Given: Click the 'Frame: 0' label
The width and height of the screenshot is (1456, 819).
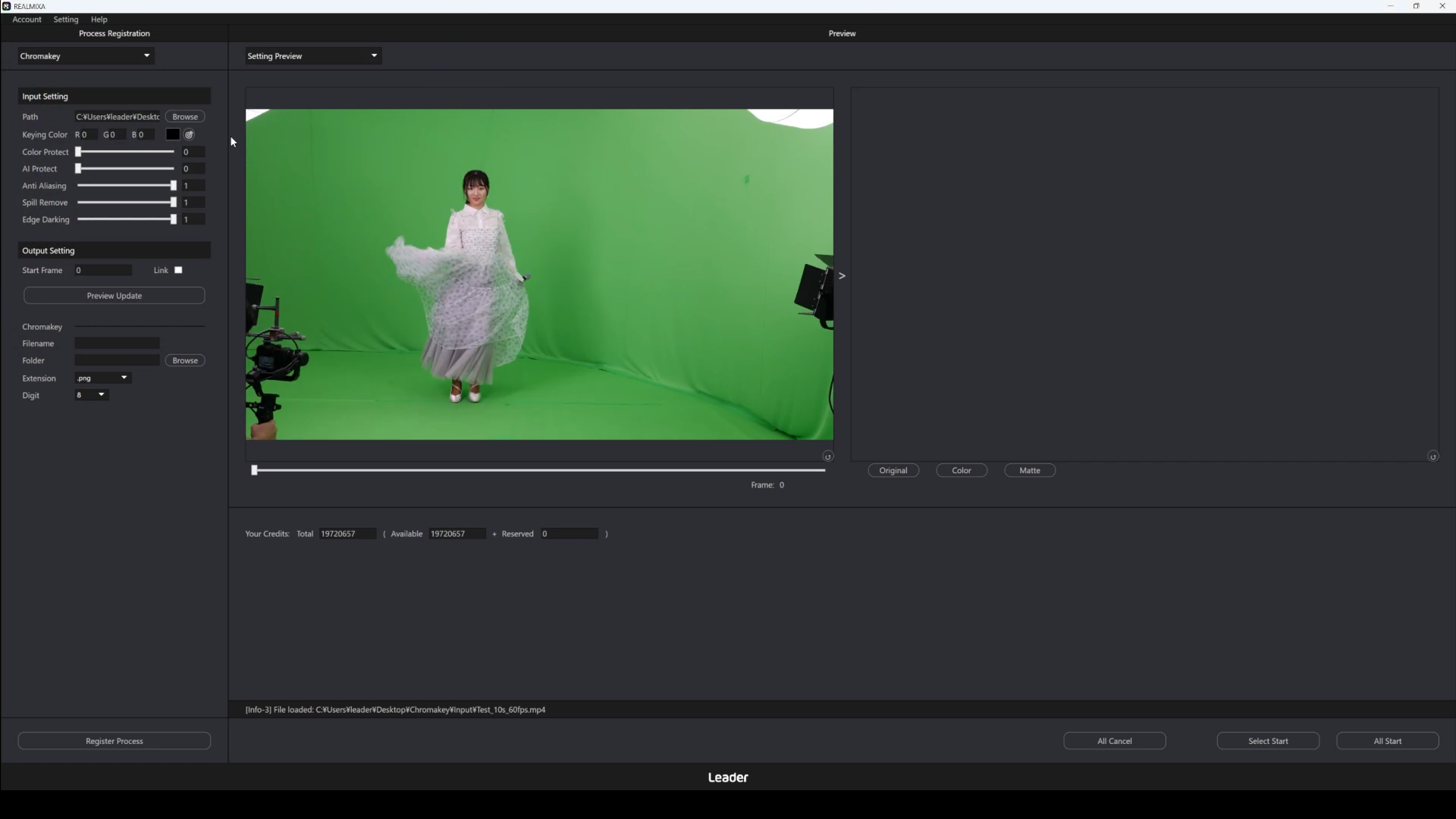Looking at the screenshot, I should [x=767, y=485].
